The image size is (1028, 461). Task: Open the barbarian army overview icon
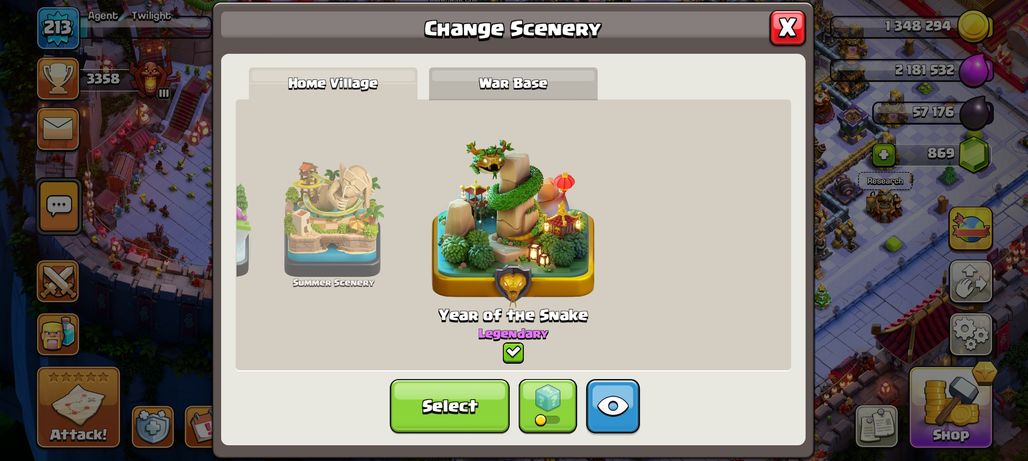[x=58, y=334]
